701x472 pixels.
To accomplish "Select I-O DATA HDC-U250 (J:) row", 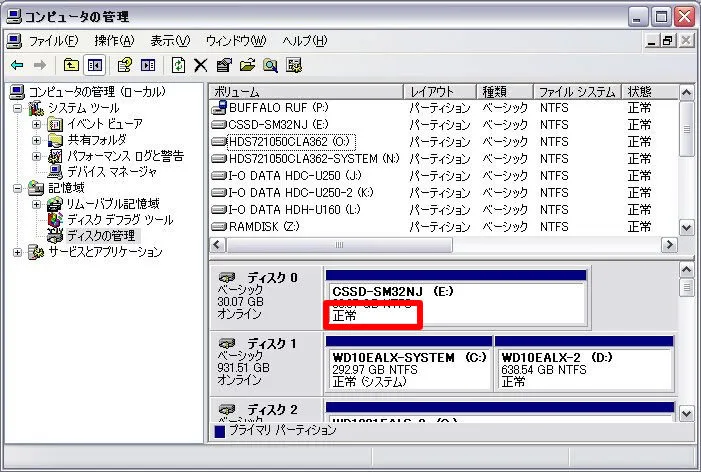I will pyautogui.click(x=444, y=176).
